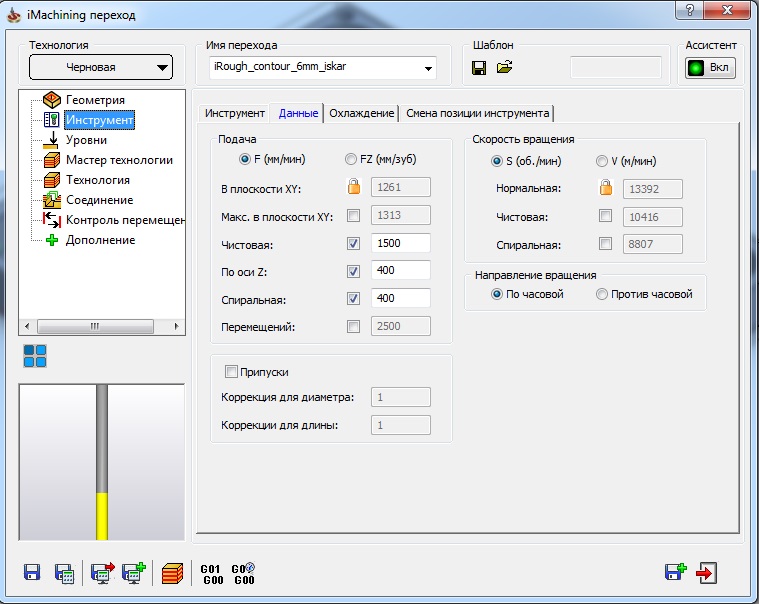
Task: Enable the Чистовая spin speed checkbox
Action: pyautogui.click(x=605, y=215)
